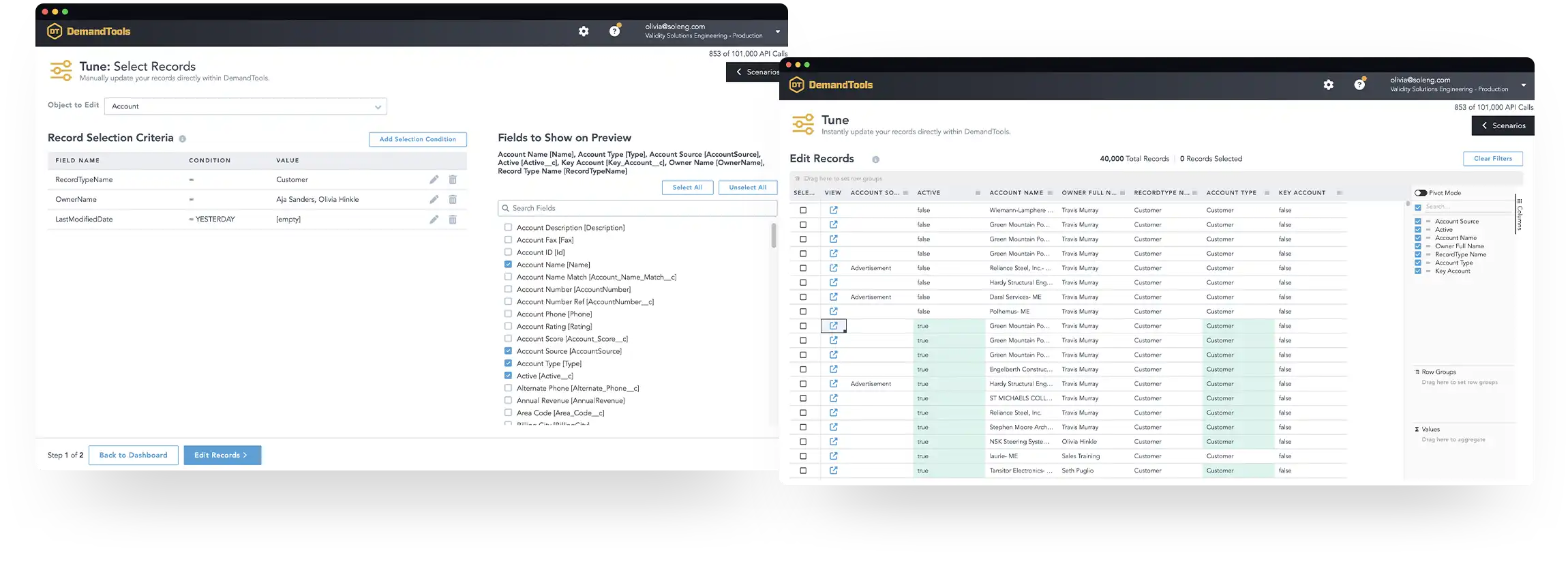Screen dimensions: 1568x566
Task: Open ACCOUNT NAME column menu icon
Action: (x=1050, y=193)
